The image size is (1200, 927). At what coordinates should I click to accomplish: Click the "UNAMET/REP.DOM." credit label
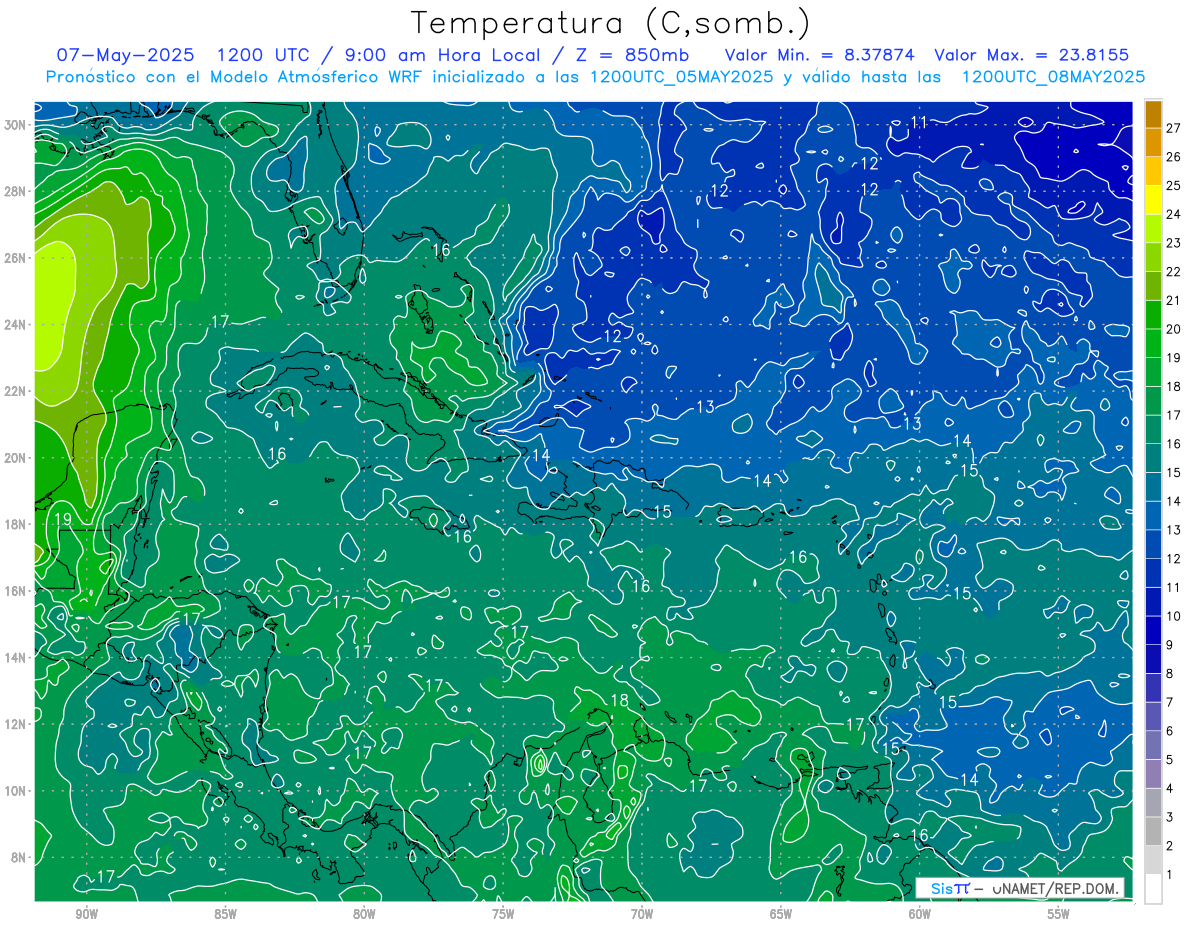pyautogui.click(x=1057, y=889)
